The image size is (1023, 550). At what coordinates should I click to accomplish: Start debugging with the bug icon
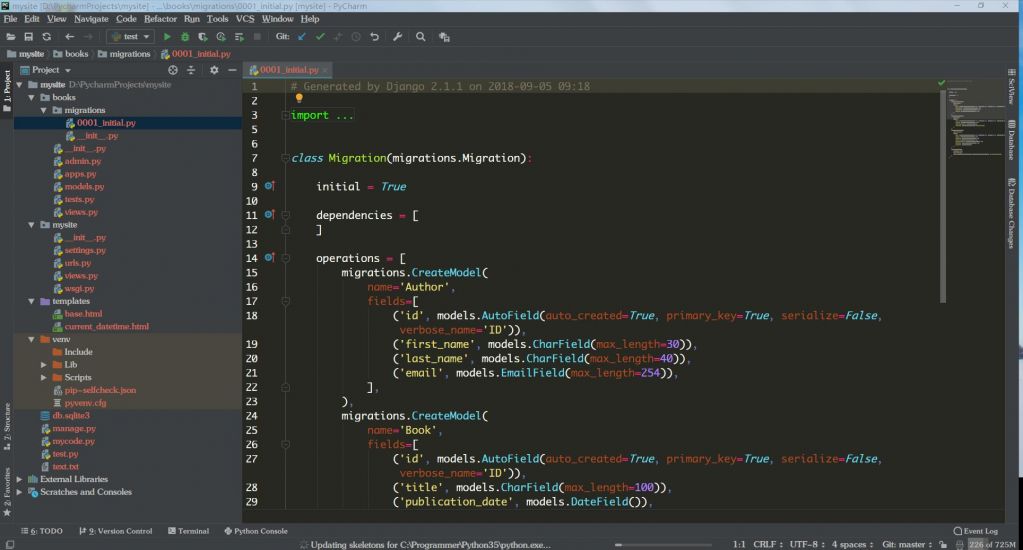(185, 37)
